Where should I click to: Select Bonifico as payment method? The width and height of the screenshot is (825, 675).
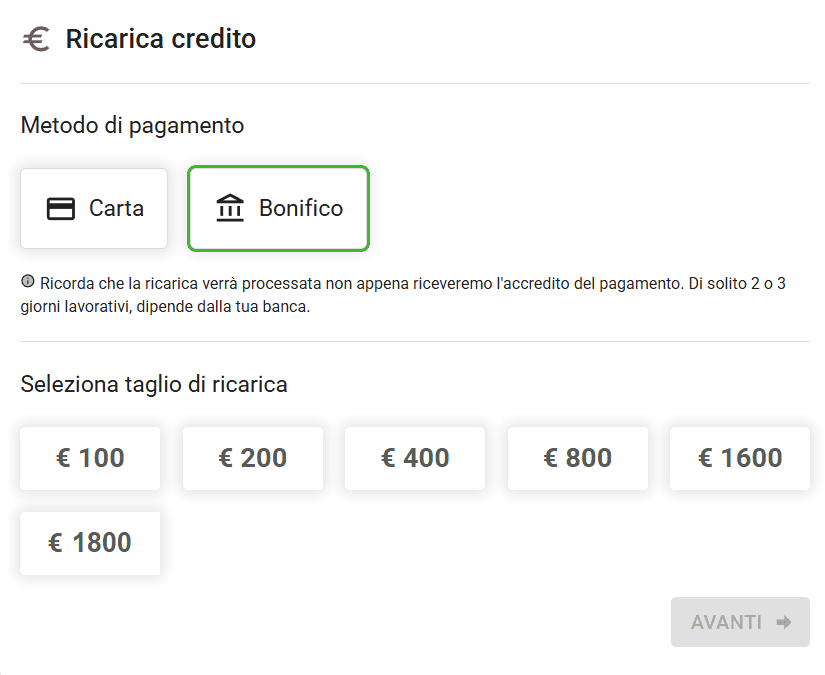278,208
